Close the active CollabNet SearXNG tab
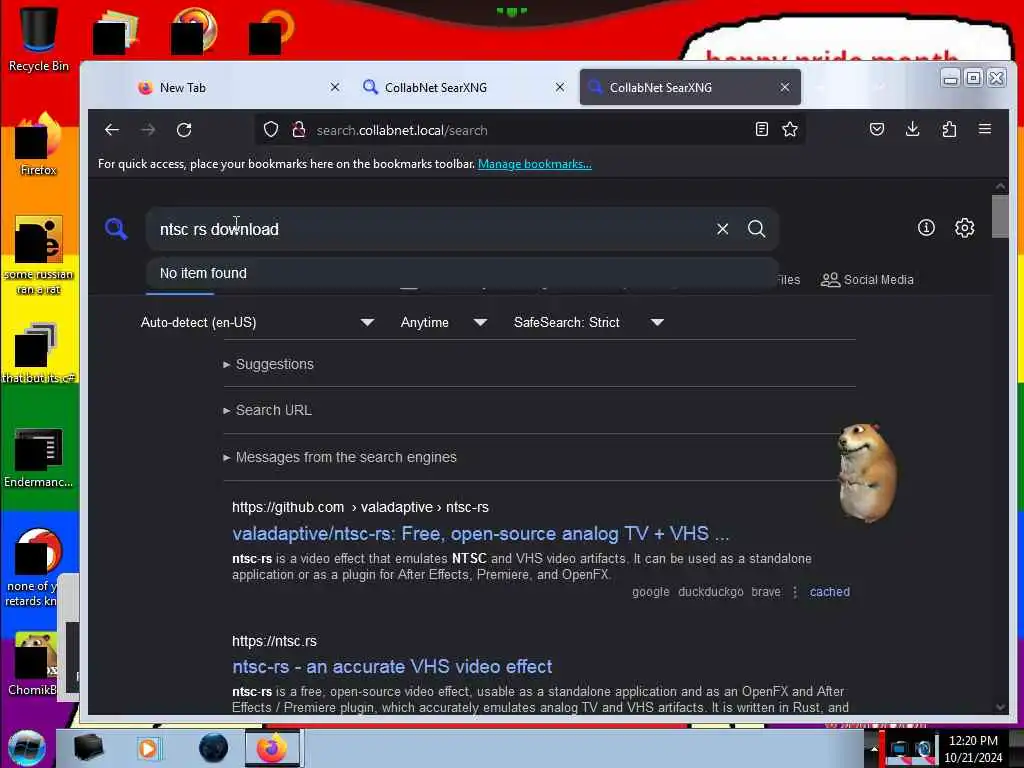Viewport: 1024px width, 768px height. (785, 87)
